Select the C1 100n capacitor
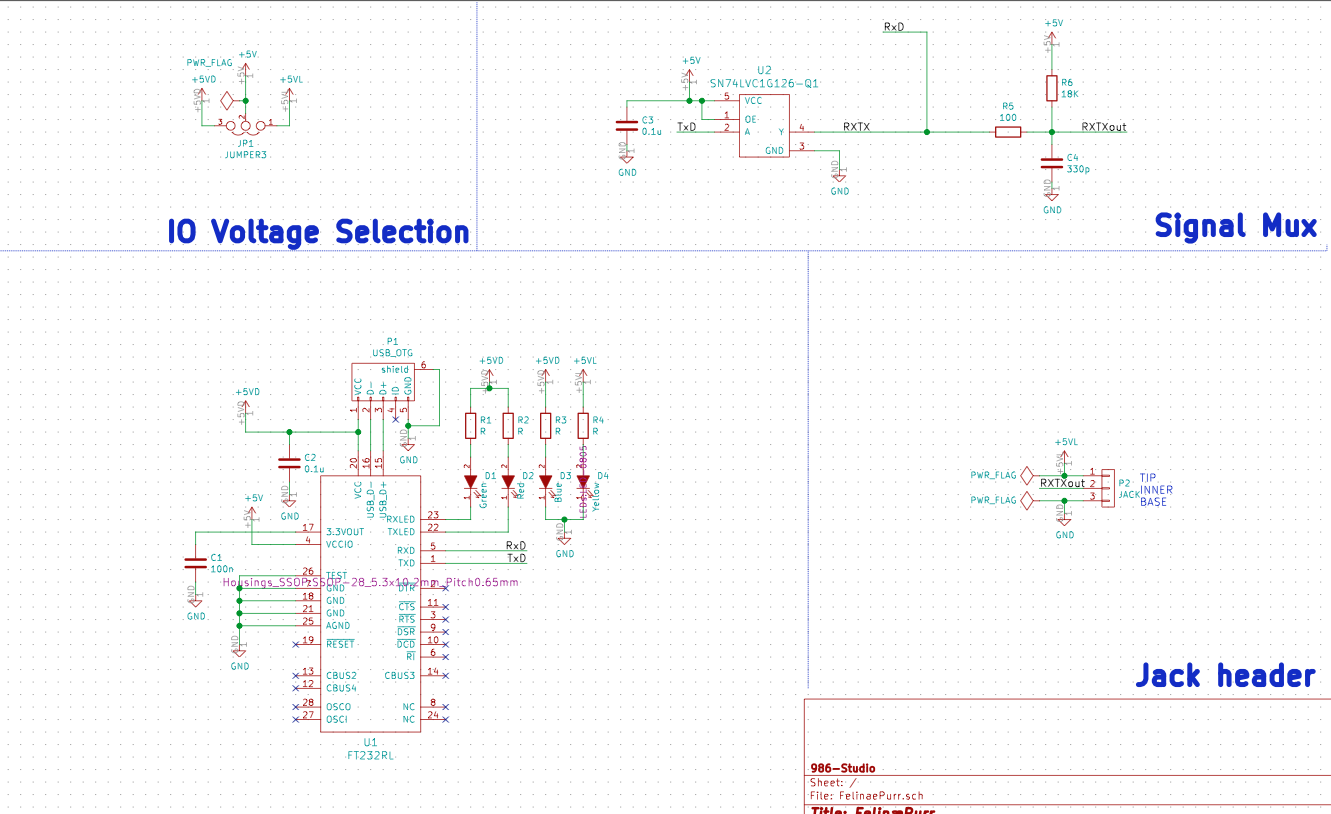The width and height of the screenshot is (1331, 814). click(194, 564)
